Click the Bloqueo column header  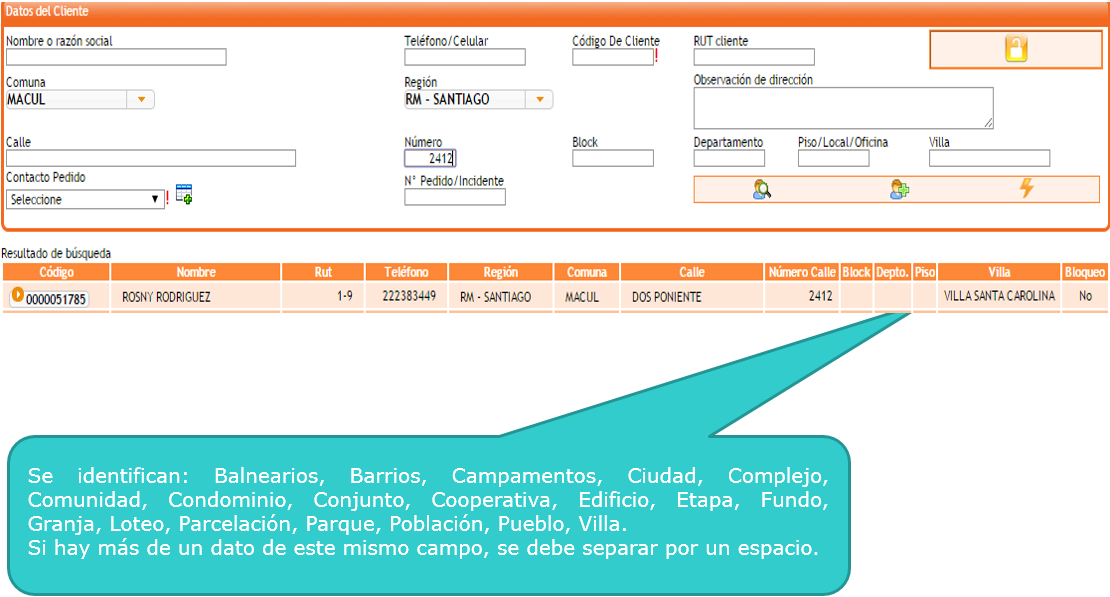click(x=1085, y=272)
